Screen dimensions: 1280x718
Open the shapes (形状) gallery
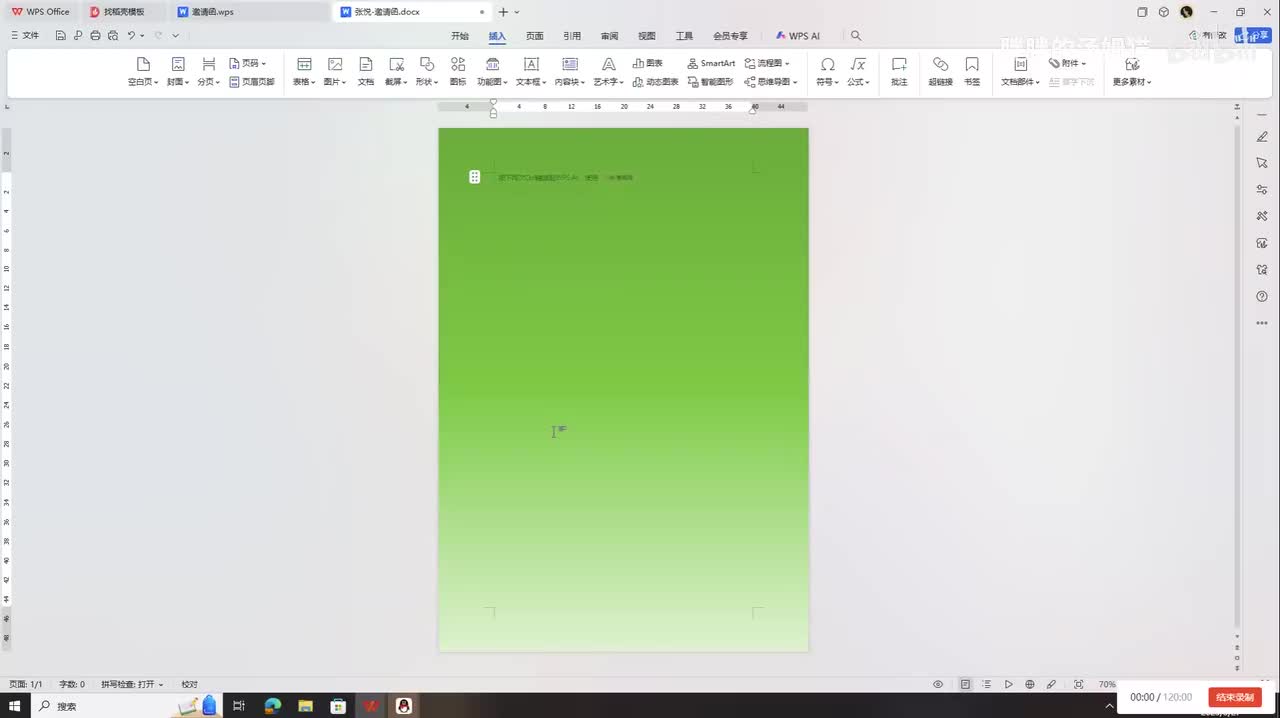[427, 72]
